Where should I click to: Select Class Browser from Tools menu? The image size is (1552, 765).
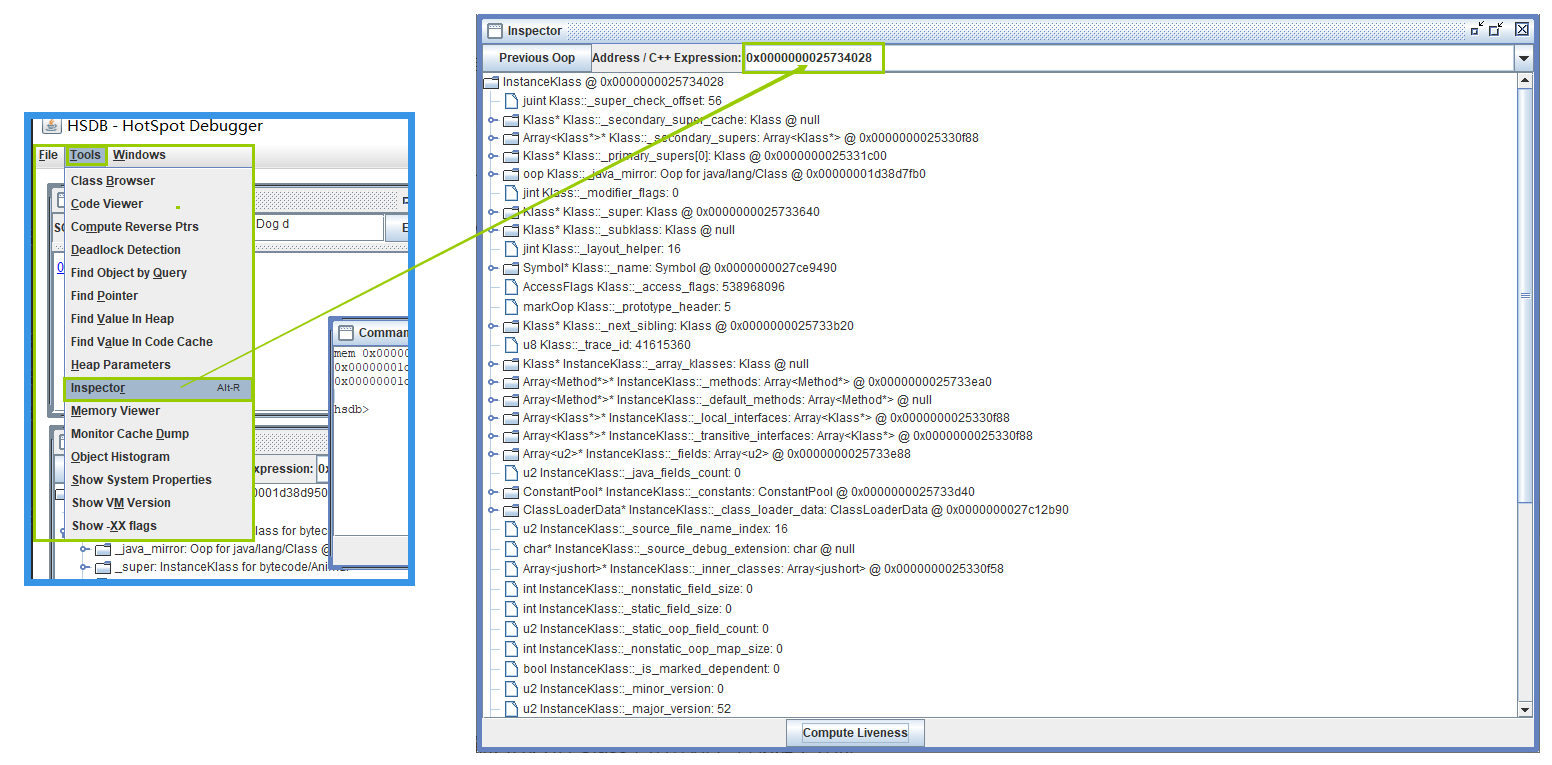(158, 181)
